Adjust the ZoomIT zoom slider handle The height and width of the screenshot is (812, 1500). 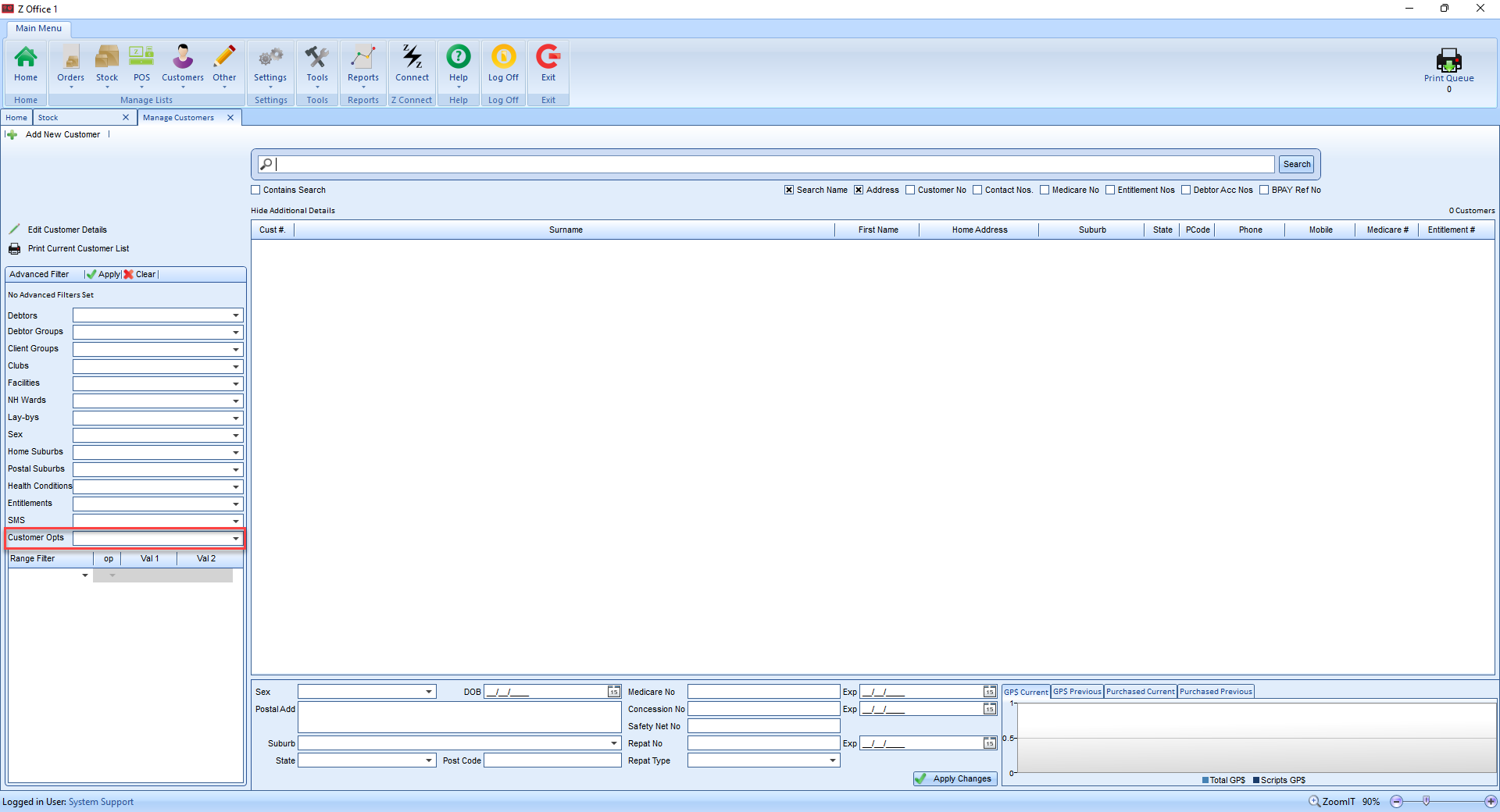pyautogui.click(x=1427, y=801)
